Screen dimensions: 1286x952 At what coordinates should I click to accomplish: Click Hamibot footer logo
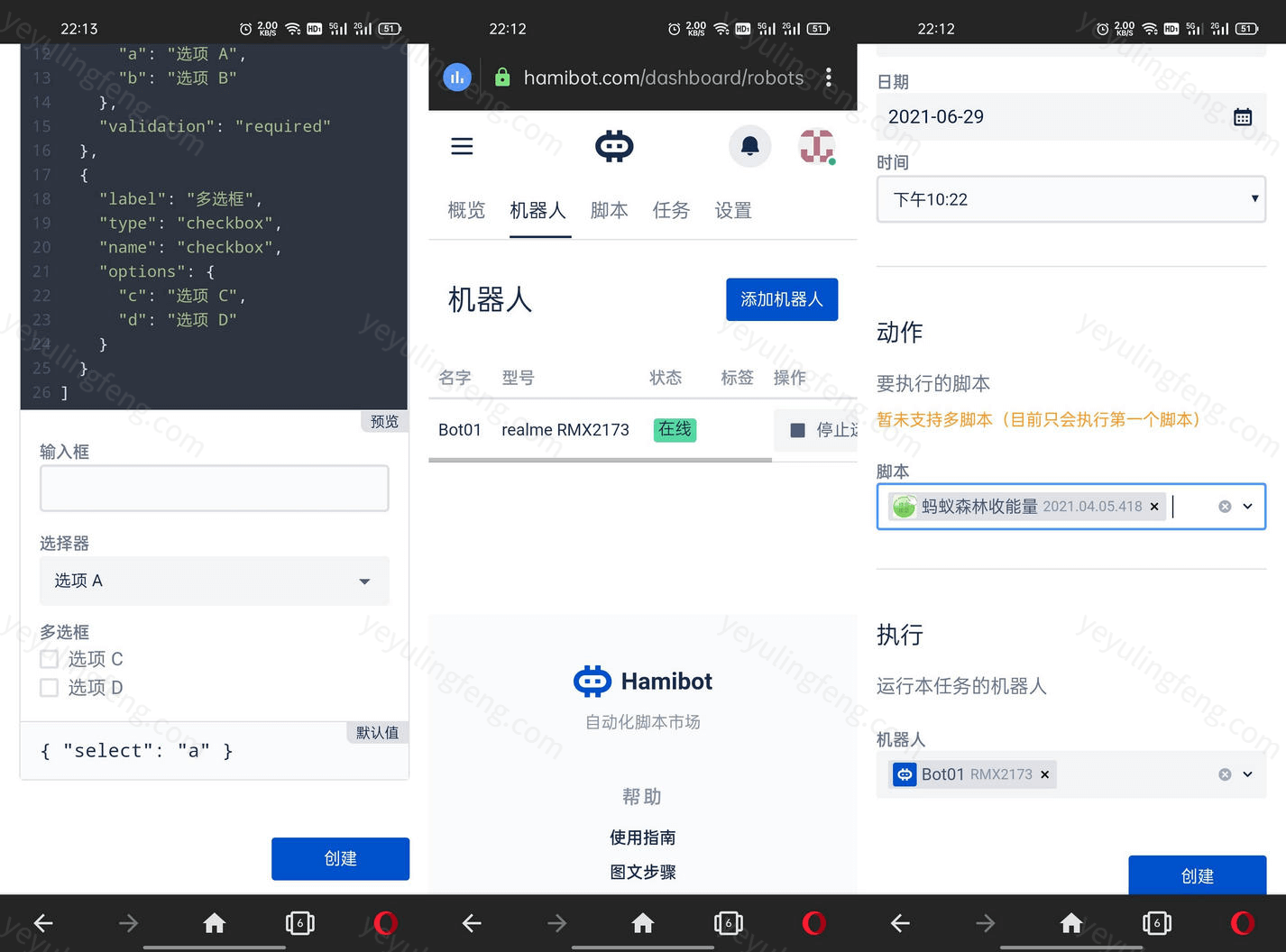tap(643, 682)
